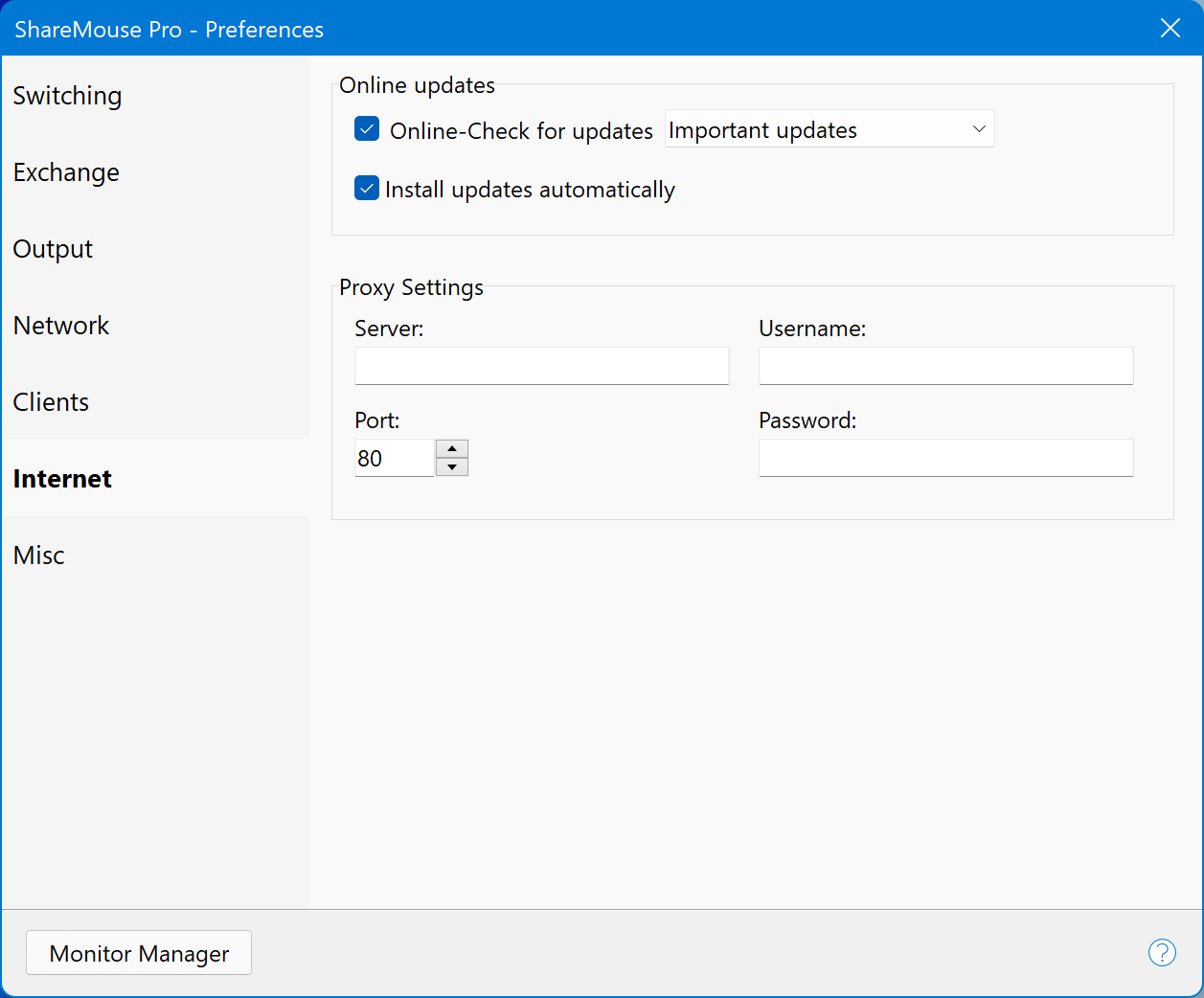Open the help question mark icon
The image size is (1204, 998).
[1162, 952]
